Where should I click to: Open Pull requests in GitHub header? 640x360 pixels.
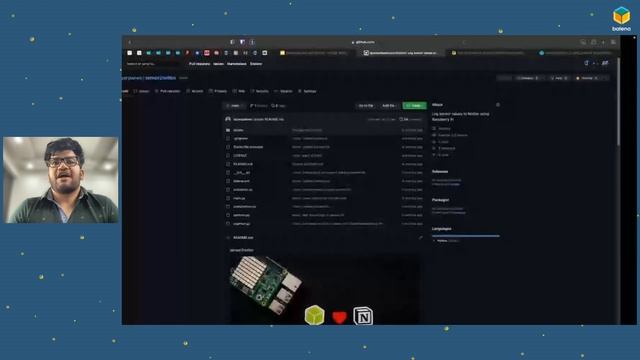[x=199, y=64]
